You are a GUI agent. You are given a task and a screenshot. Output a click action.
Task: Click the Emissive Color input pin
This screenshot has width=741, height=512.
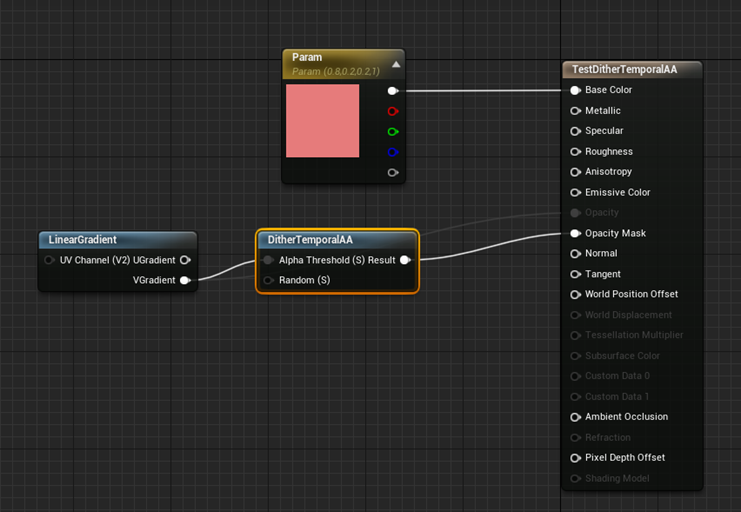pos(575,192)
